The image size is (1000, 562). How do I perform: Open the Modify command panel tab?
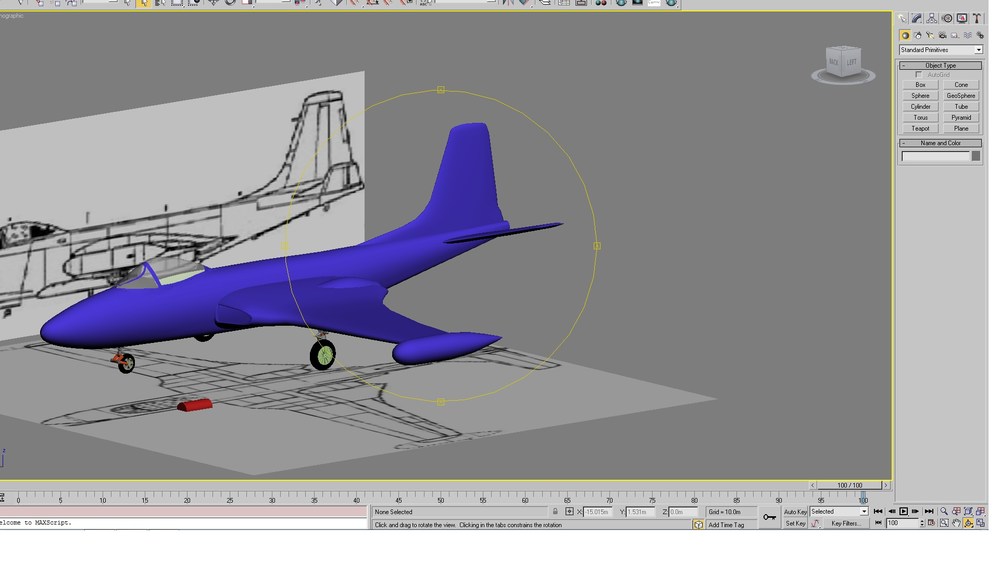coord(916,18)
